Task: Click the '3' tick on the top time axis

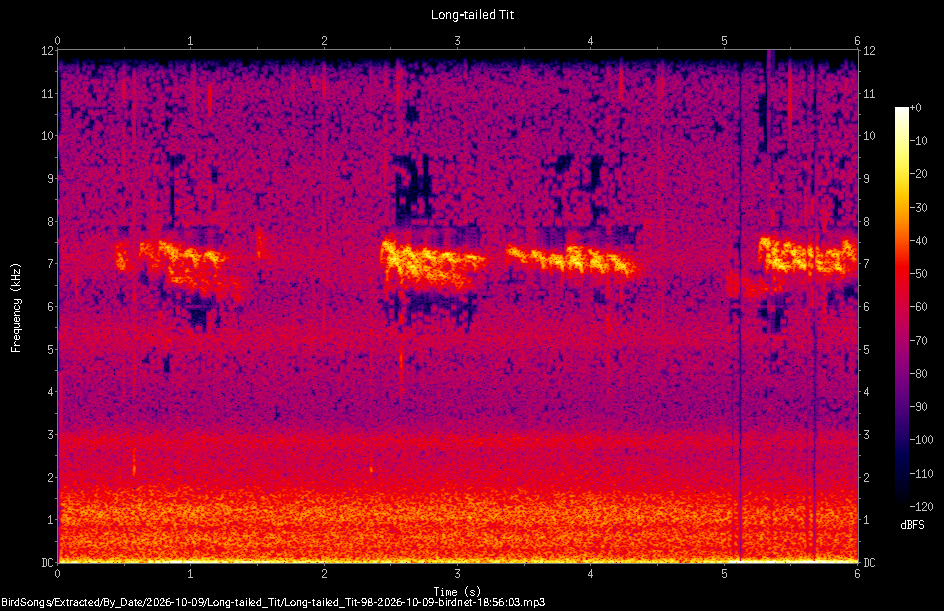Action: 458,41
